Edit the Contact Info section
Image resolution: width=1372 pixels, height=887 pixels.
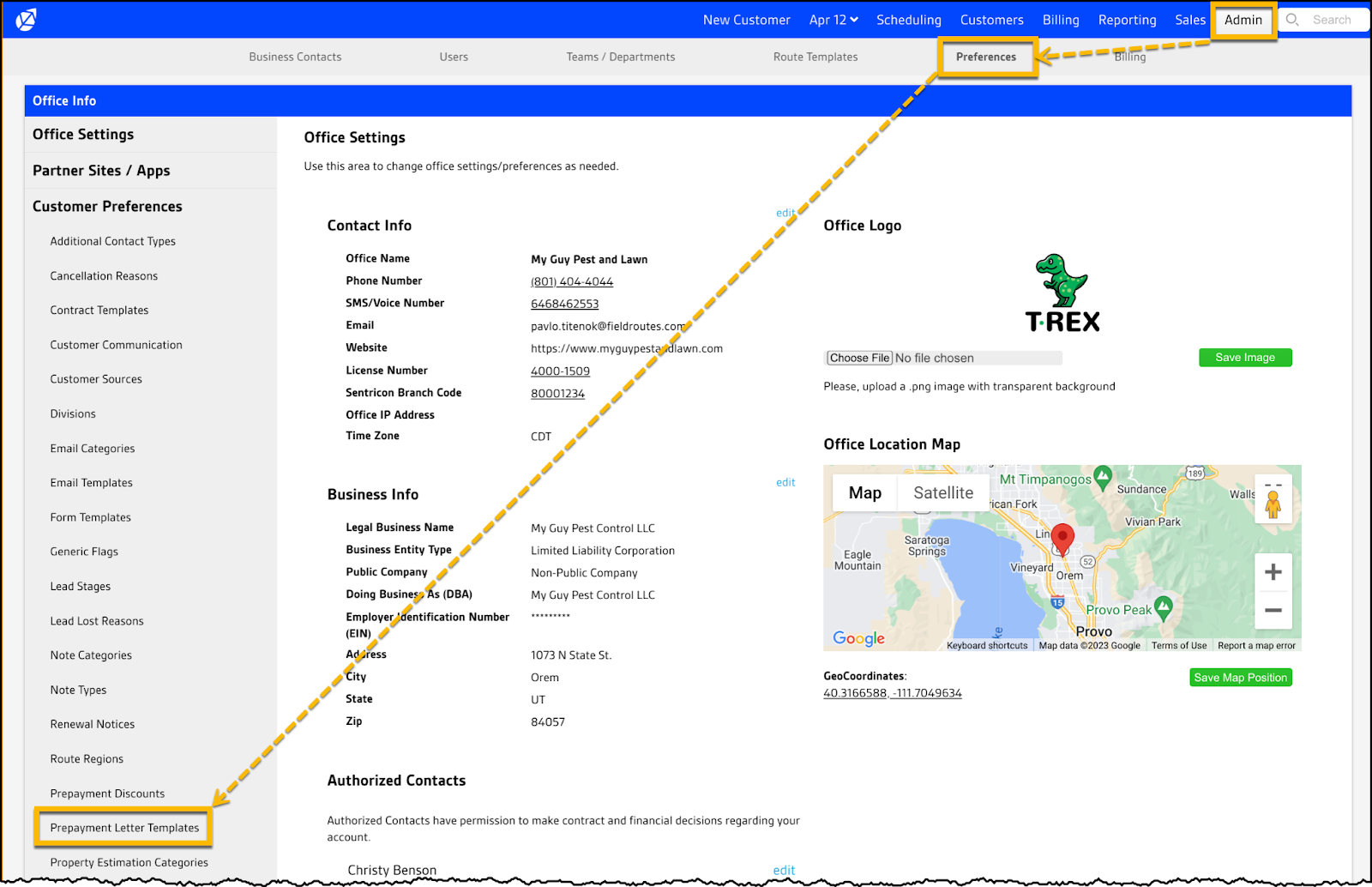click(x=785, y=213)
